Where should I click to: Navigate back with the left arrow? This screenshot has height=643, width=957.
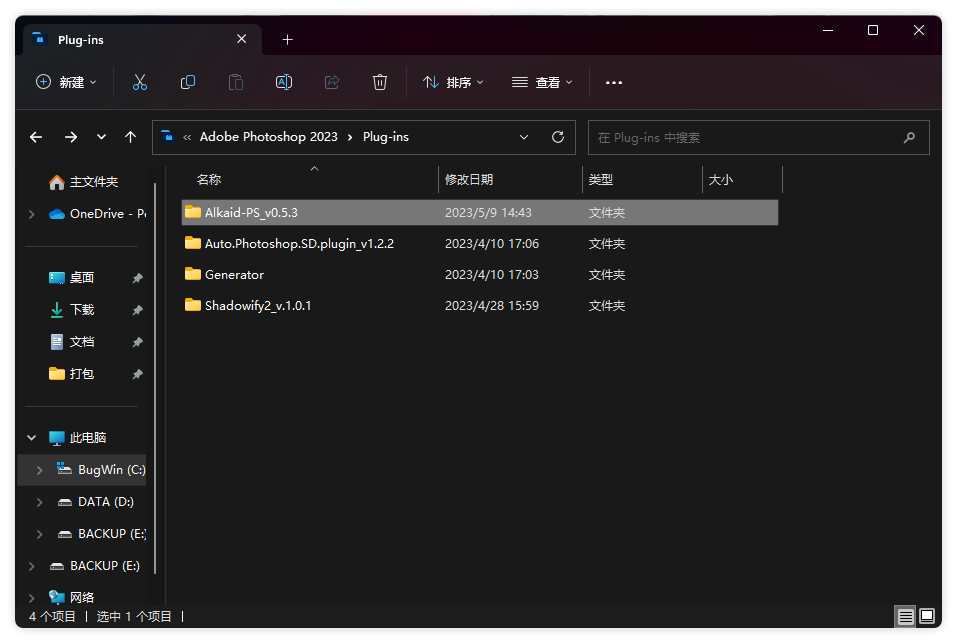36,137
